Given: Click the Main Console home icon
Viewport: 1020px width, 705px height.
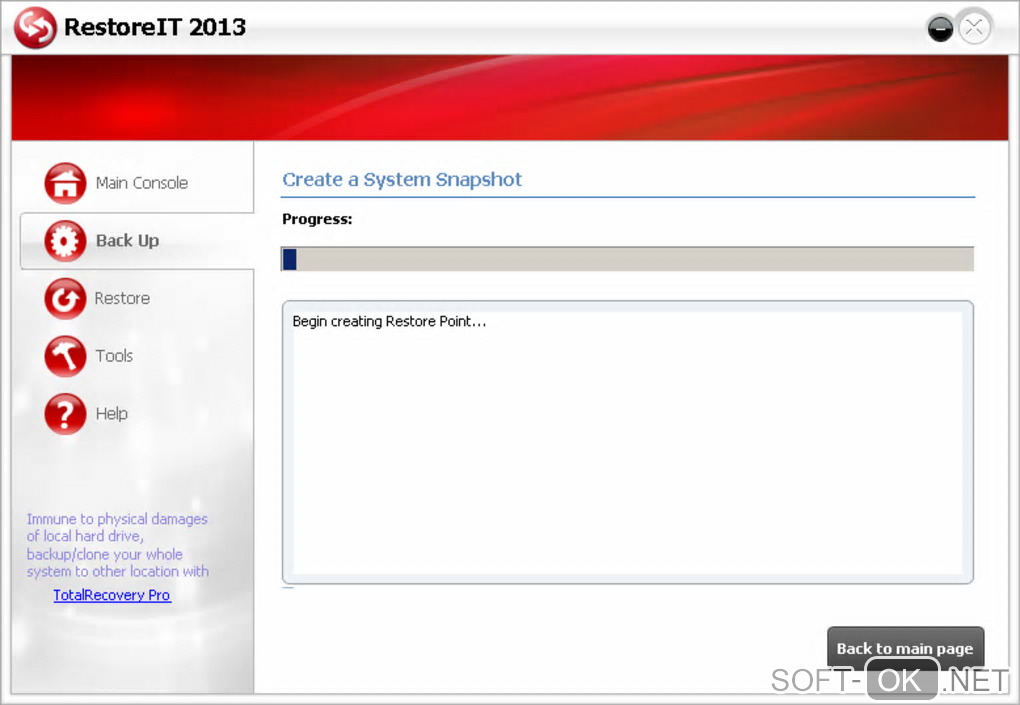Looking at the screenshot, I should pos(65,183).
